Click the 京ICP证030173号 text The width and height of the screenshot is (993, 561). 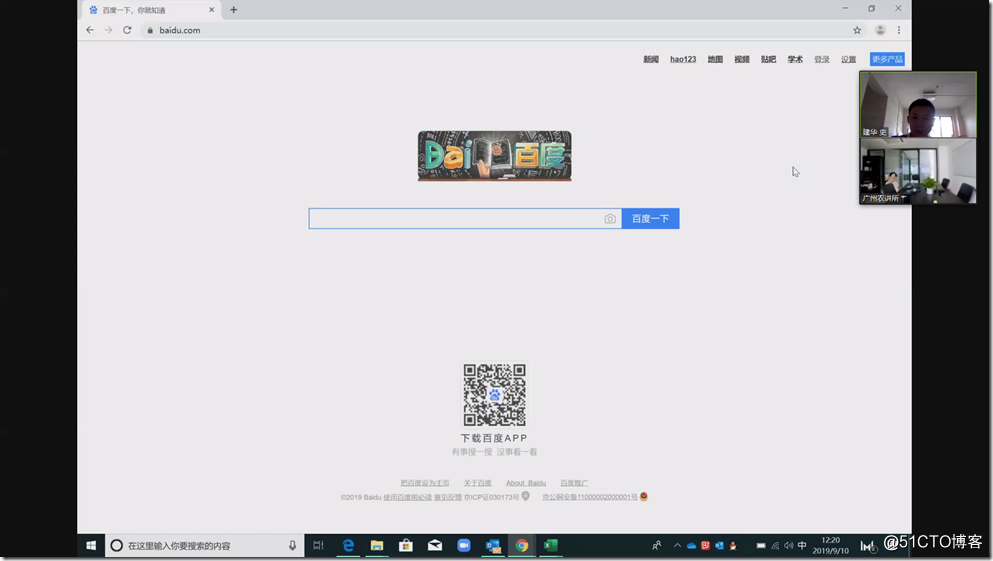click(x=491, y=497)
